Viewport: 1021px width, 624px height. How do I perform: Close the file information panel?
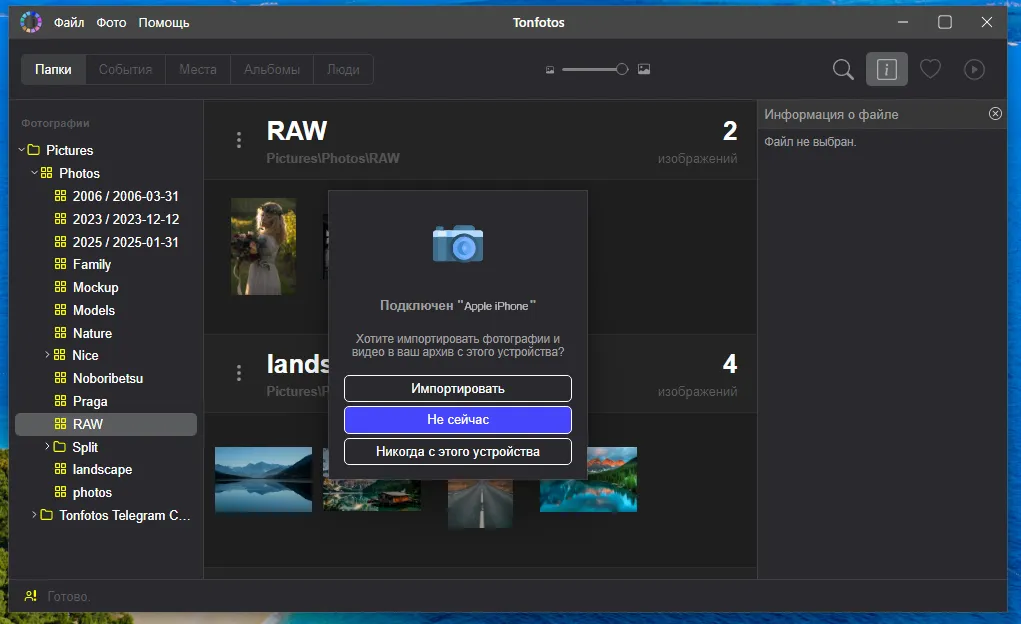[995, 114]
